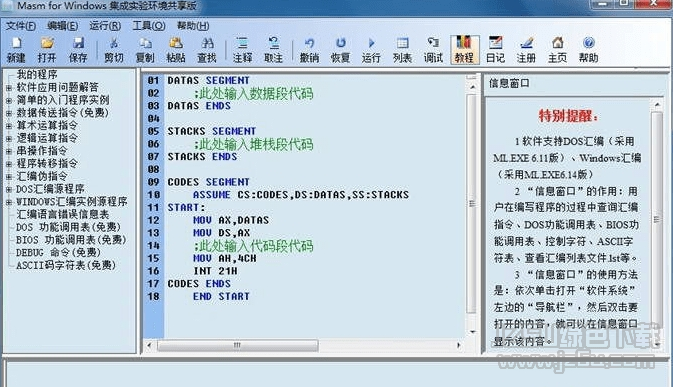
Task: Click the editor scroll-right arrow
Action: pyautogui.click(x=458, y=345)
